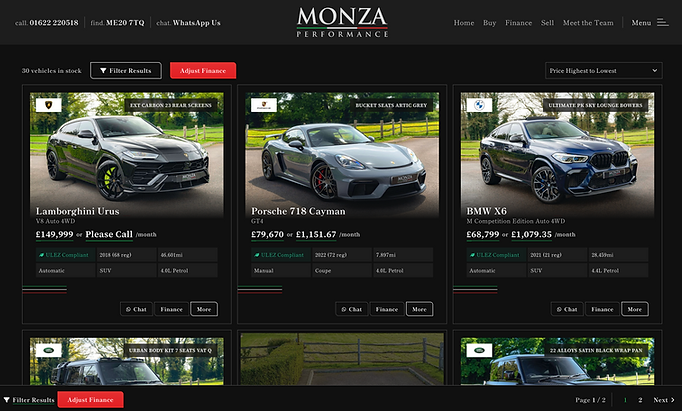
Task: Click More on the BMW X6 card
Action: [635, 309]
